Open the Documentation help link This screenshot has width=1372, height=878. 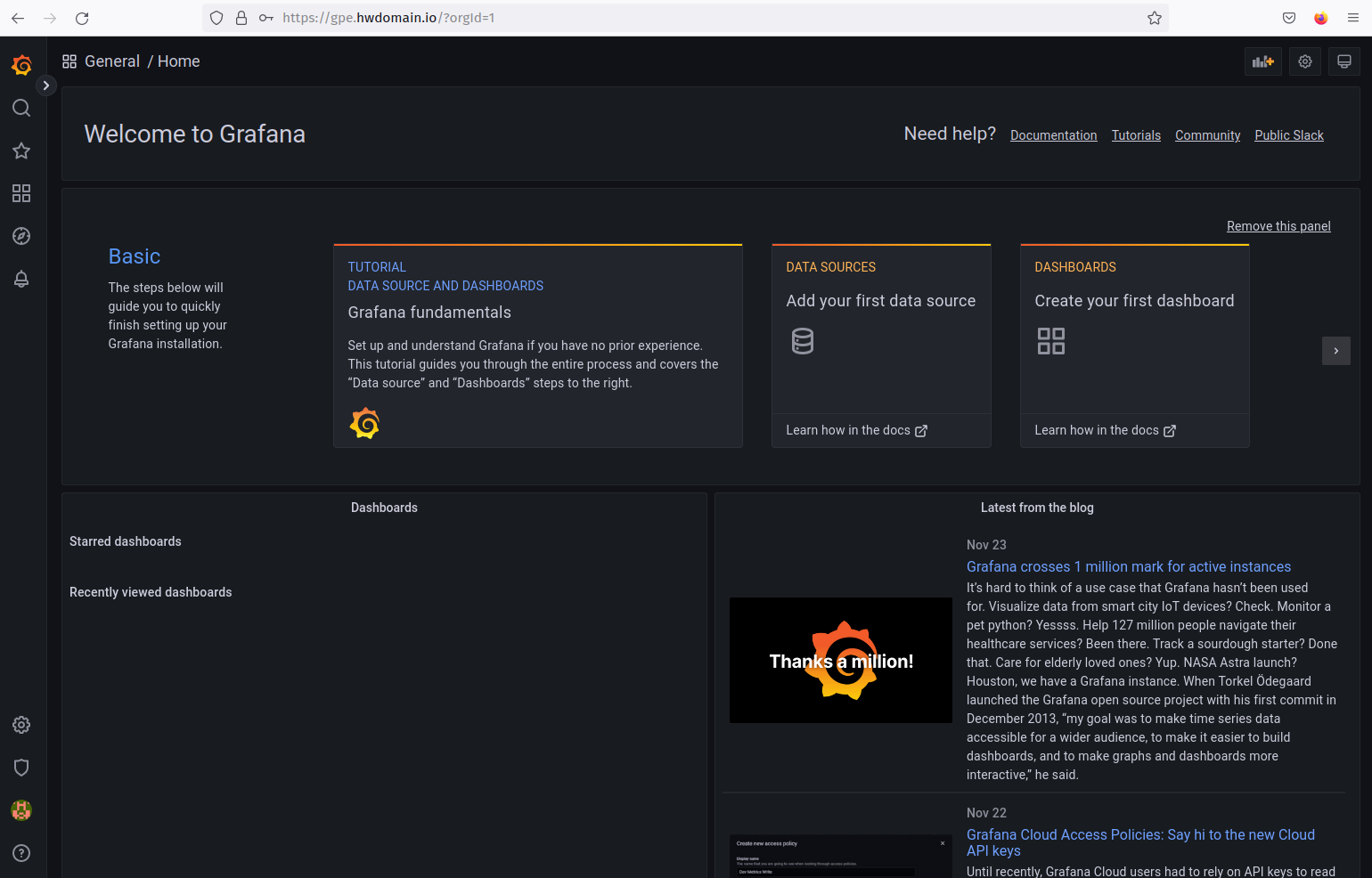click(x=1053, y=135)
